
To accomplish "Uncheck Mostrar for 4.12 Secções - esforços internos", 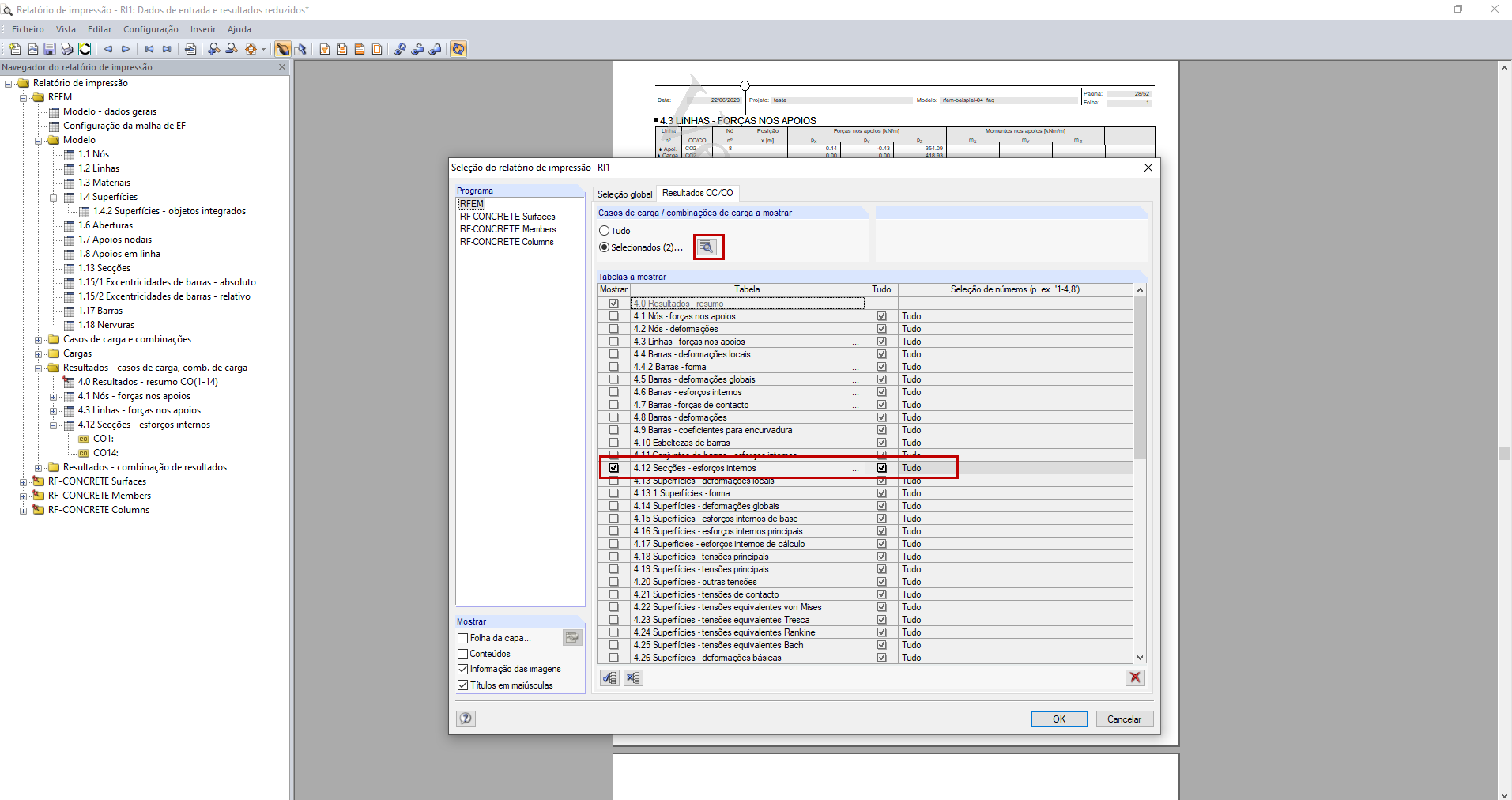I will 614,468.
